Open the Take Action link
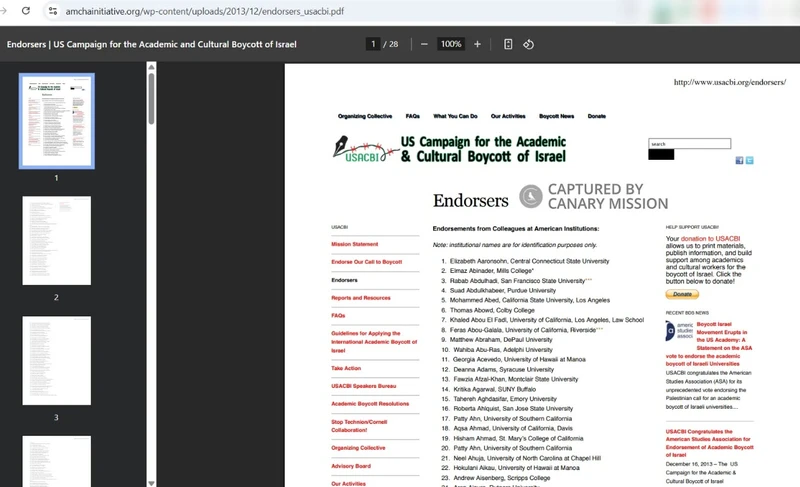The height and width of the screenshot is (487, 800). pos(346,368)
